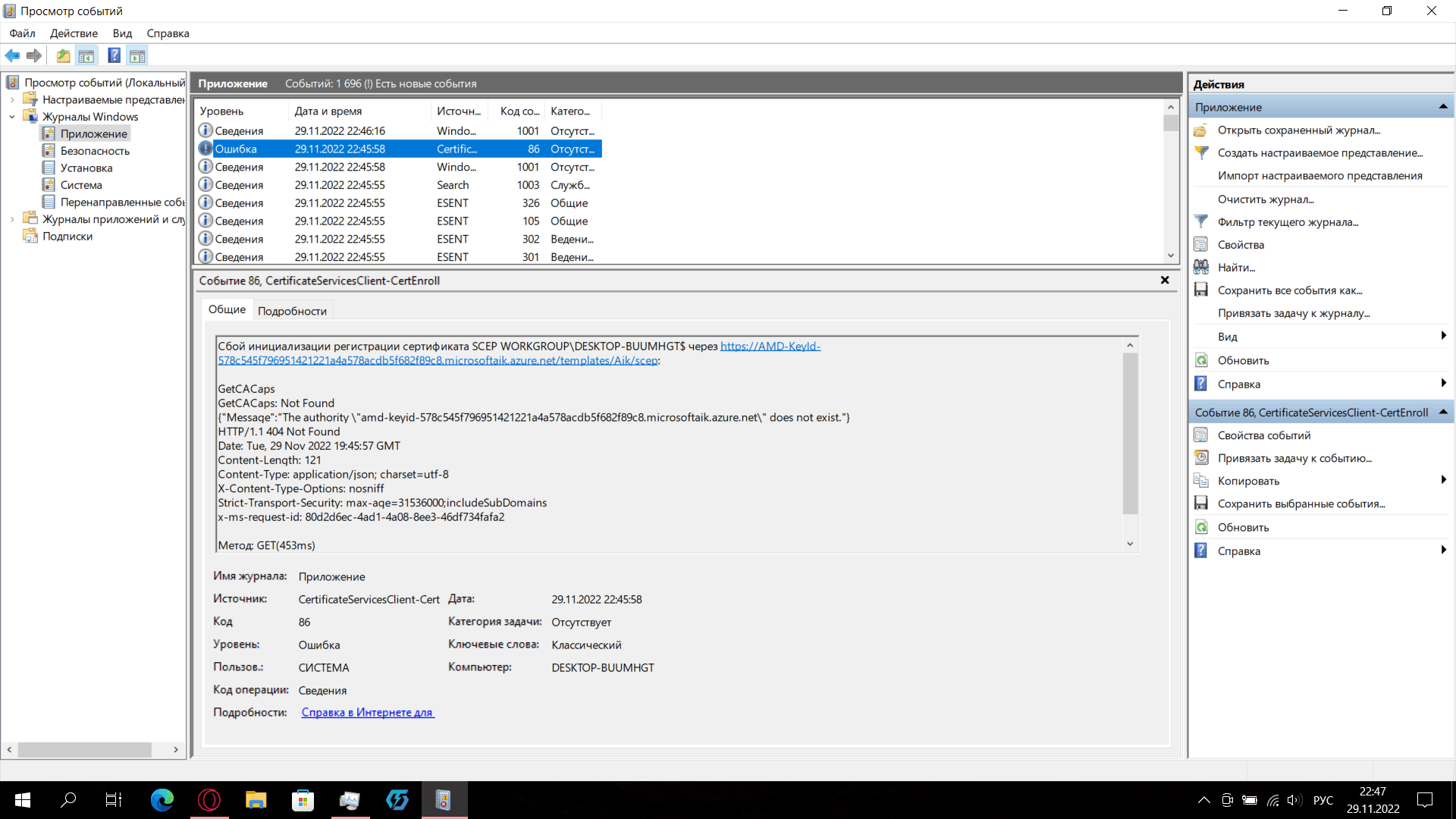Viewport: 1456px width, 819px height.
Task: Open File Explorer from taskbar
Action: [256, 800]
